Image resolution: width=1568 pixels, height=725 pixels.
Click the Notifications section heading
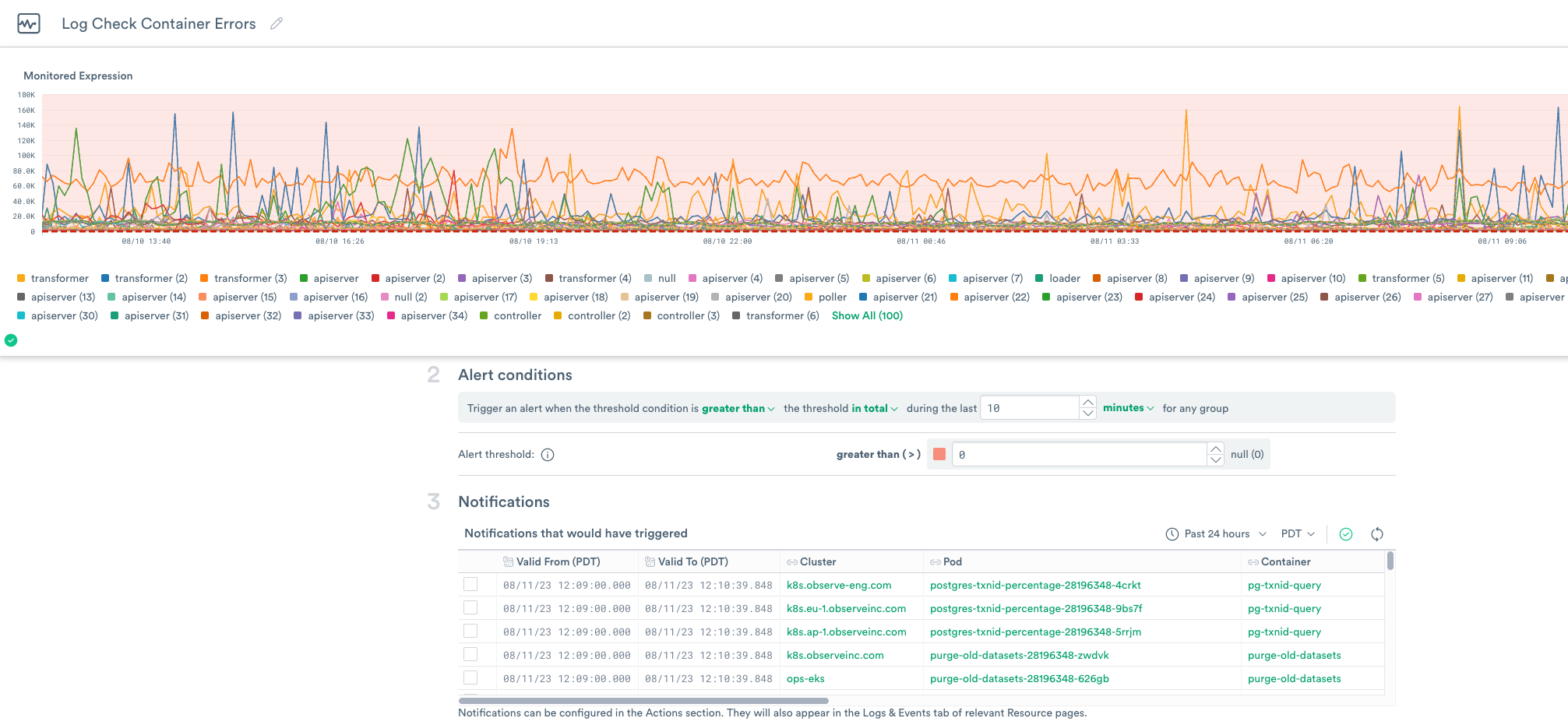pos(504,502)
